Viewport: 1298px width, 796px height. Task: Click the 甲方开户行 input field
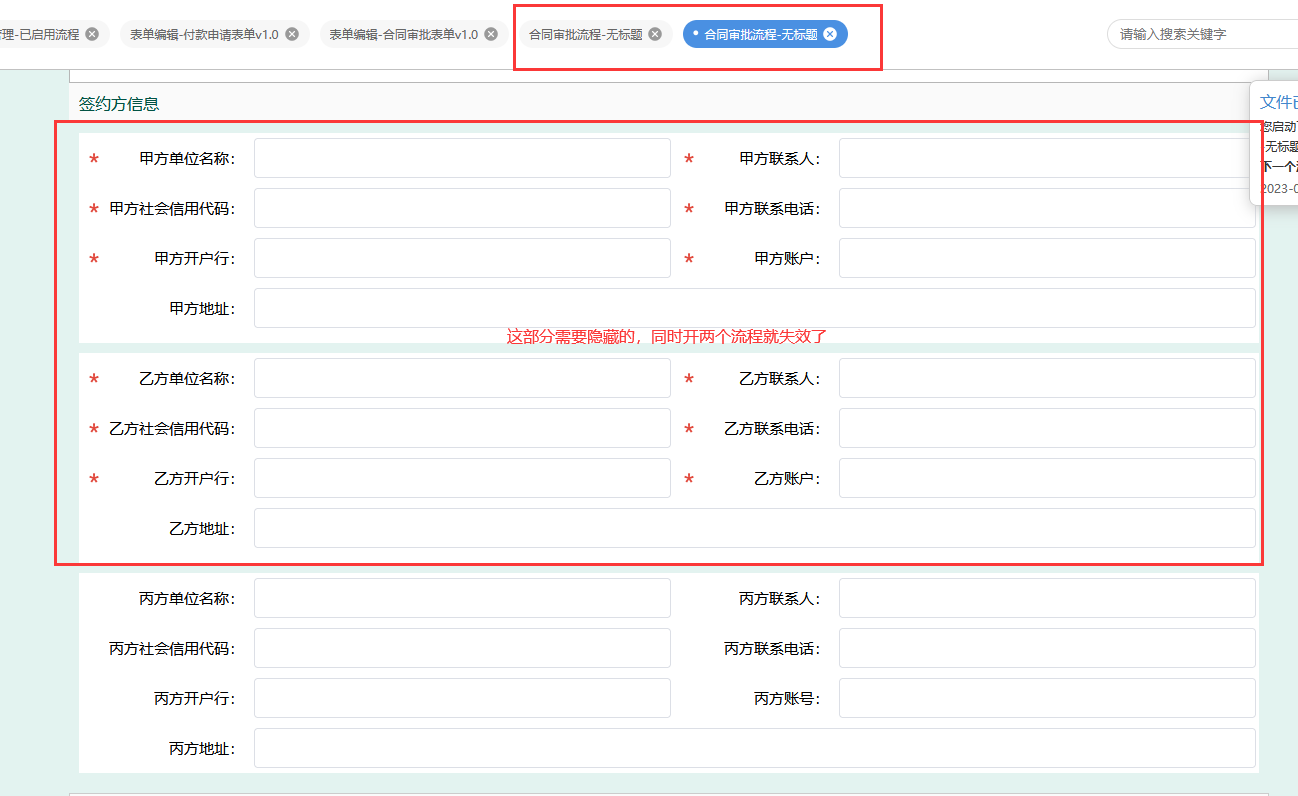(x=462, y=258)
